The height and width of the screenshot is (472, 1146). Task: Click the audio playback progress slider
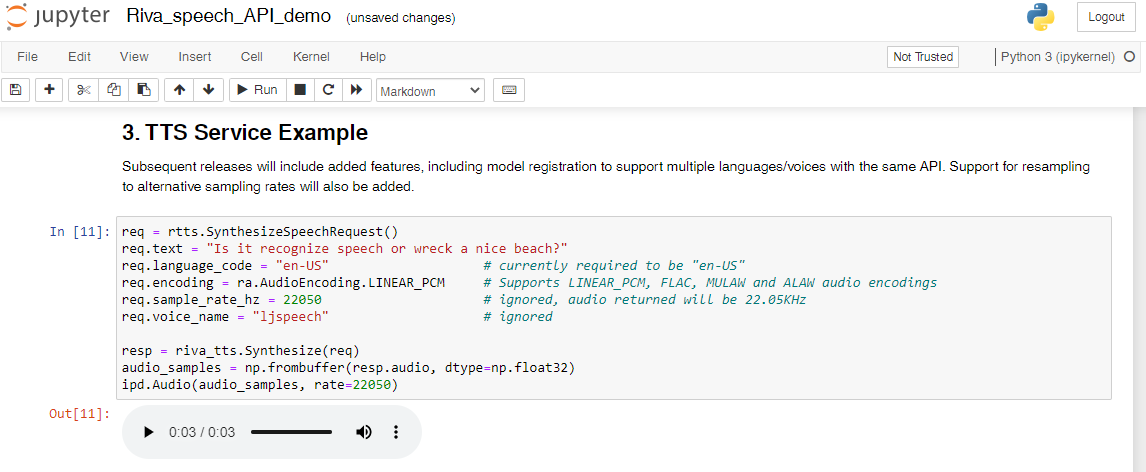291,433
